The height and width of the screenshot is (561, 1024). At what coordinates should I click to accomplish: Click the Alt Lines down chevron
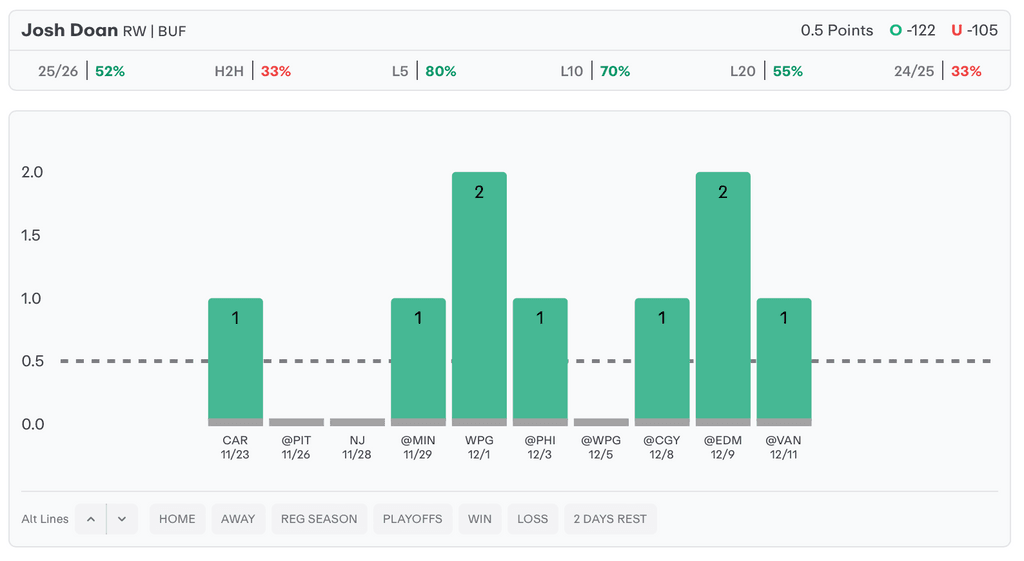point(122,519)
